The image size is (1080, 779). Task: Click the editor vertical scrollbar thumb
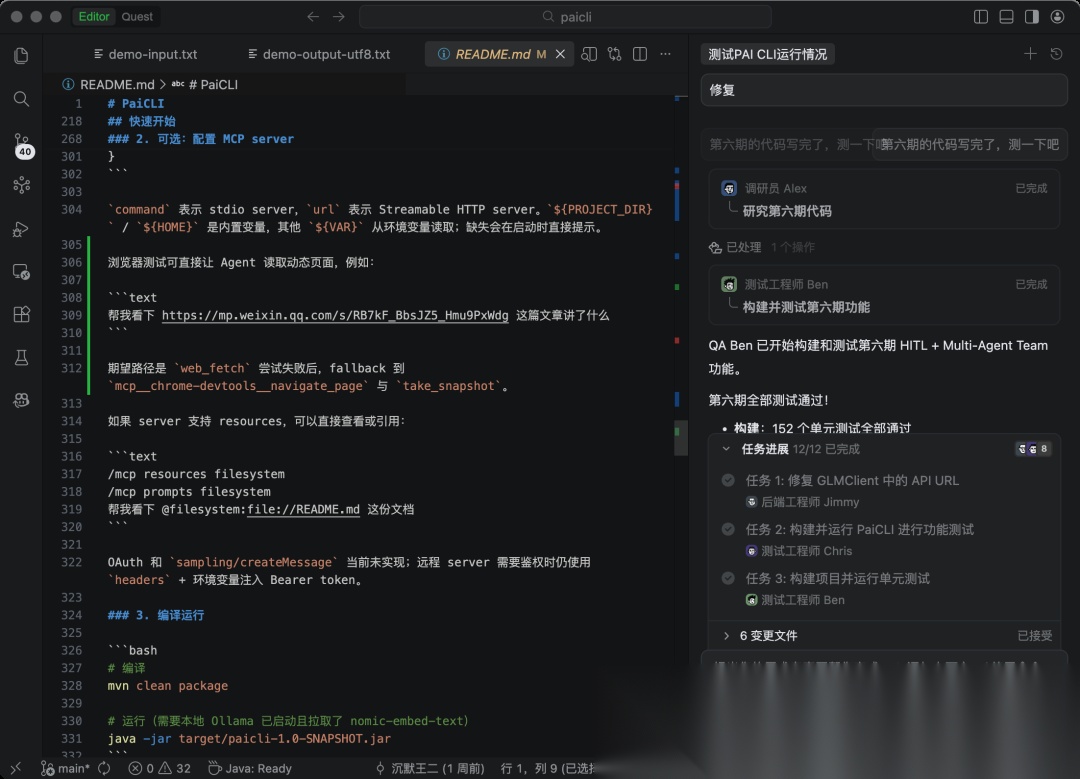click(x=680, y=438)
